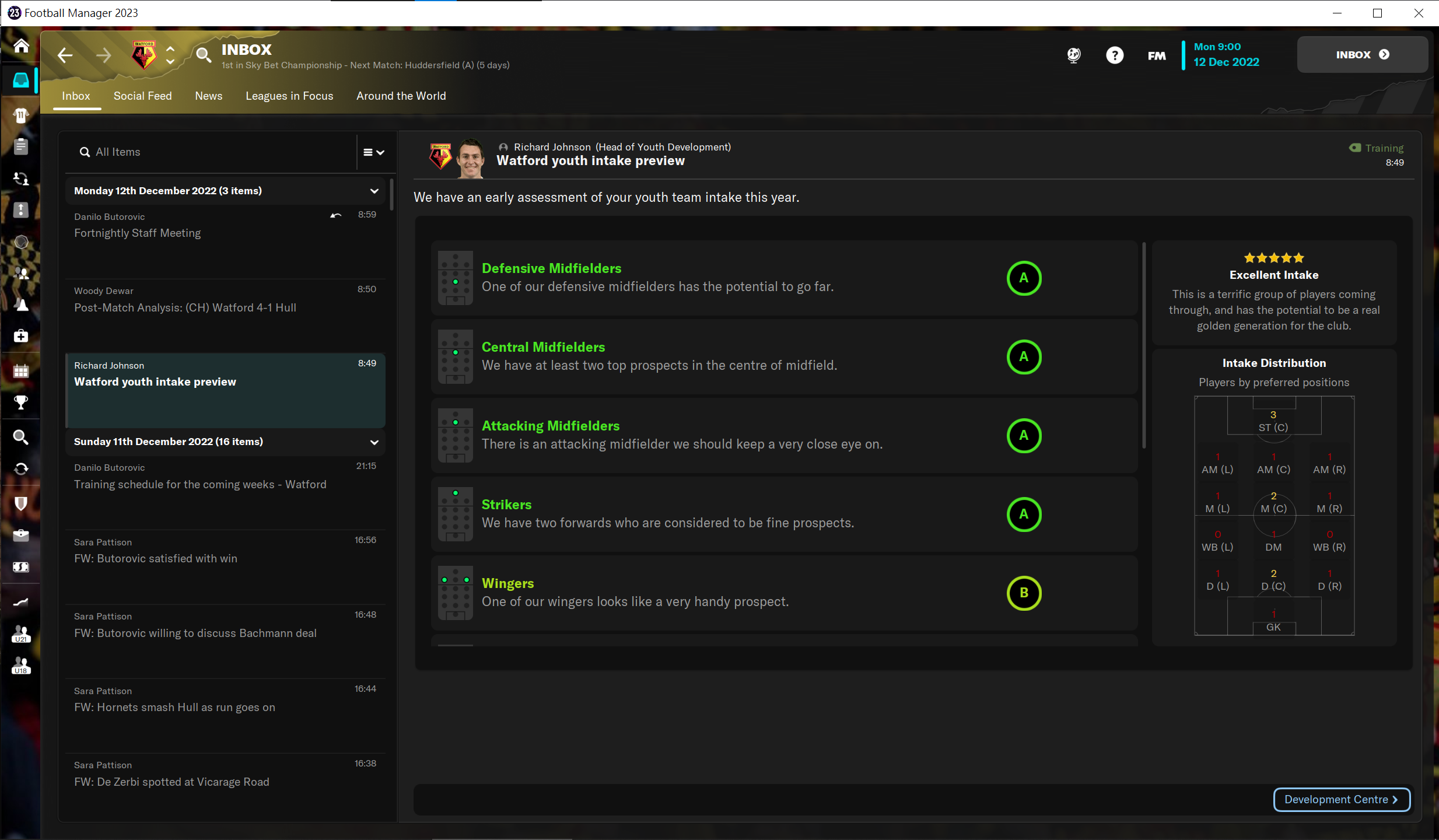This screenshot has height=840, width=1439.
Task: Open the Attacking Midfielders heading
Action: pos(551,426)
